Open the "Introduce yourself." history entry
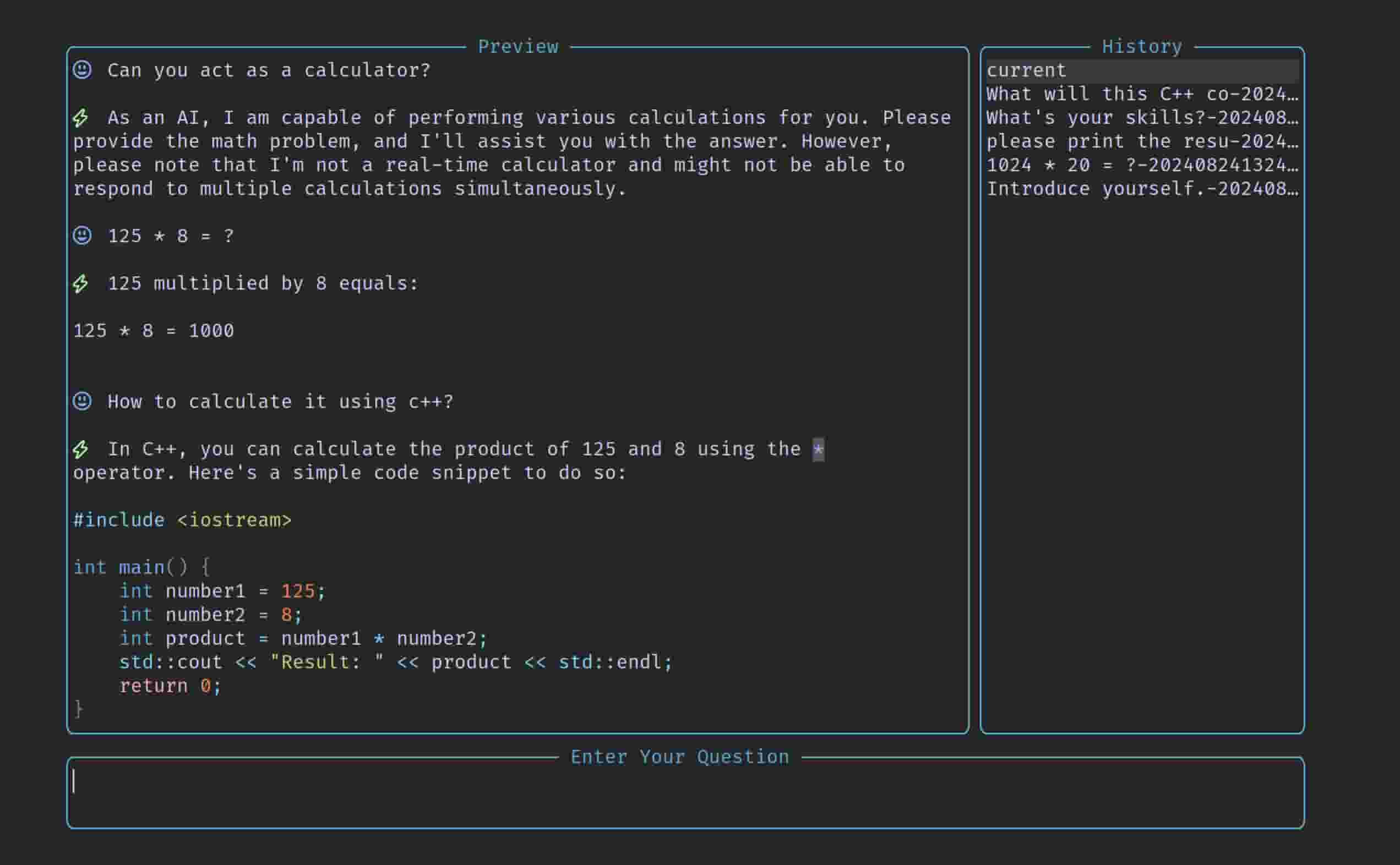Image resolution: width=1400 pixels, height=865 pixels. click(1142, 189)
